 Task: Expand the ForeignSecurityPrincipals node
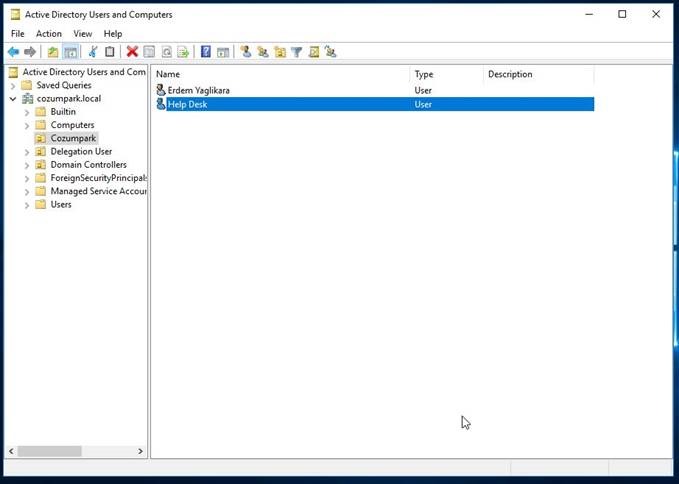(x=27, y=178)
